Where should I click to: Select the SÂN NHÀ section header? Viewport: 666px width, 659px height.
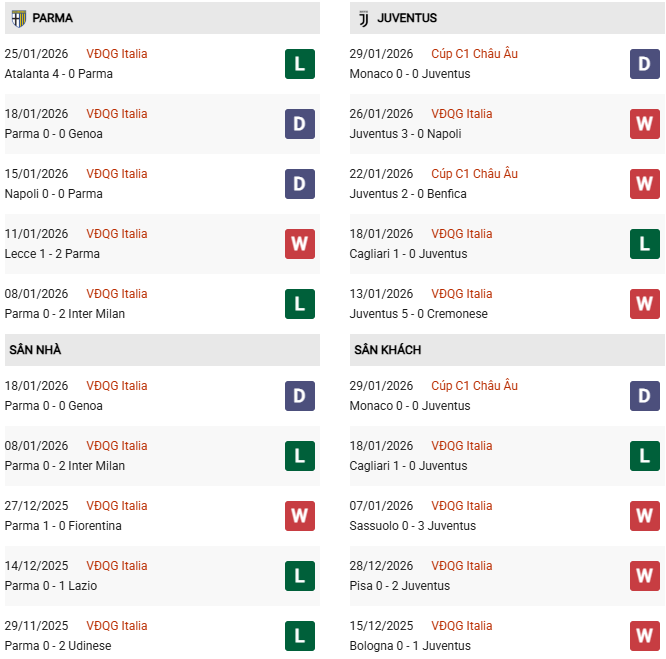click(x=36, y=350)
